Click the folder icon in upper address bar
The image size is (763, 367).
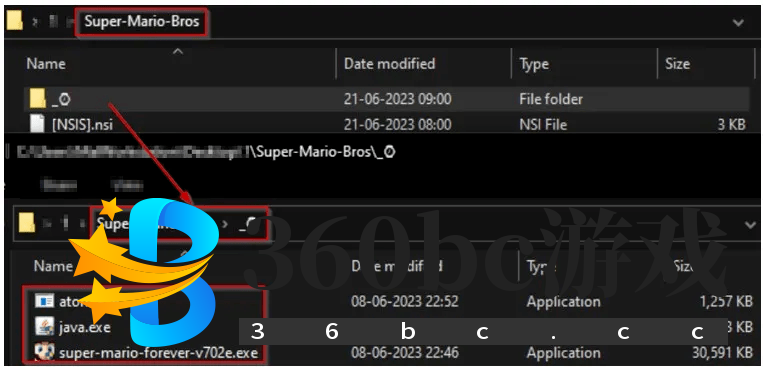click(14, 21)
